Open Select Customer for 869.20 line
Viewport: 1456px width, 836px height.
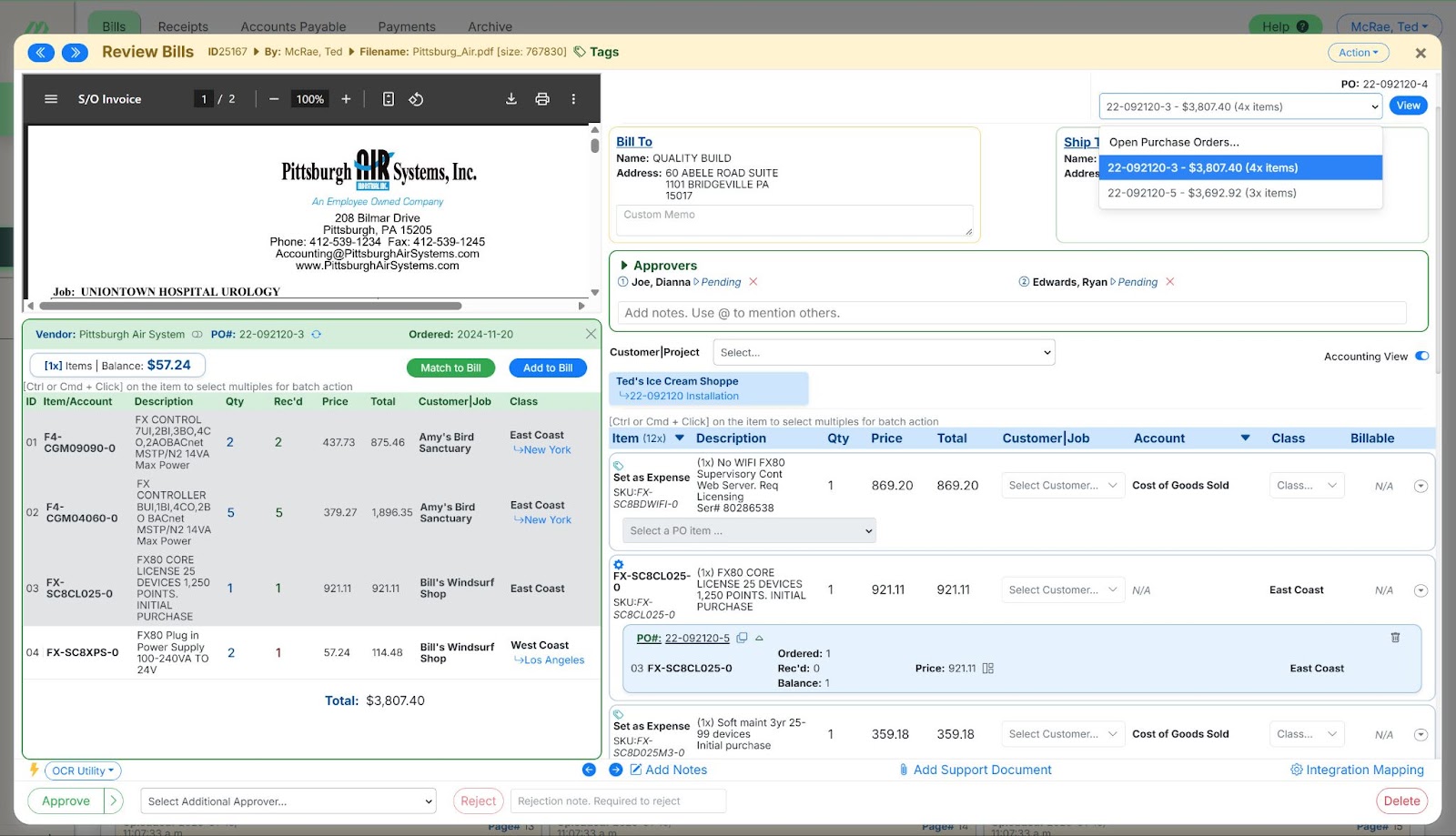pos(1063,486)
